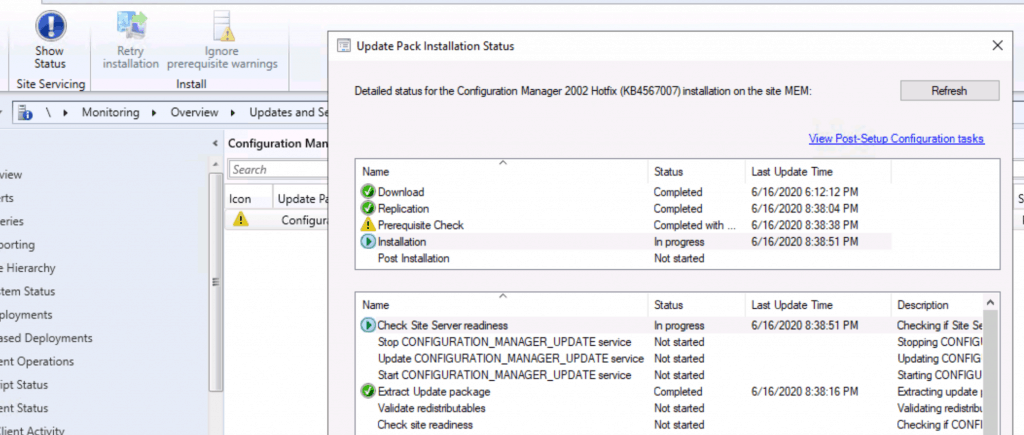This screenshot has height=435, width=1024.
Task: Select Start CONFIGURATION_MANAGER_UPDATE service row
Action: (669, 375)
